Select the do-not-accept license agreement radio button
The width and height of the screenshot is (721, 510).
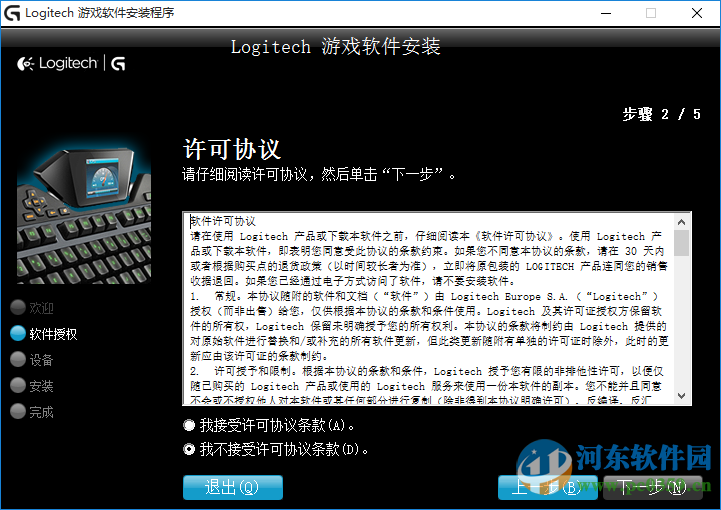point(189,449)
